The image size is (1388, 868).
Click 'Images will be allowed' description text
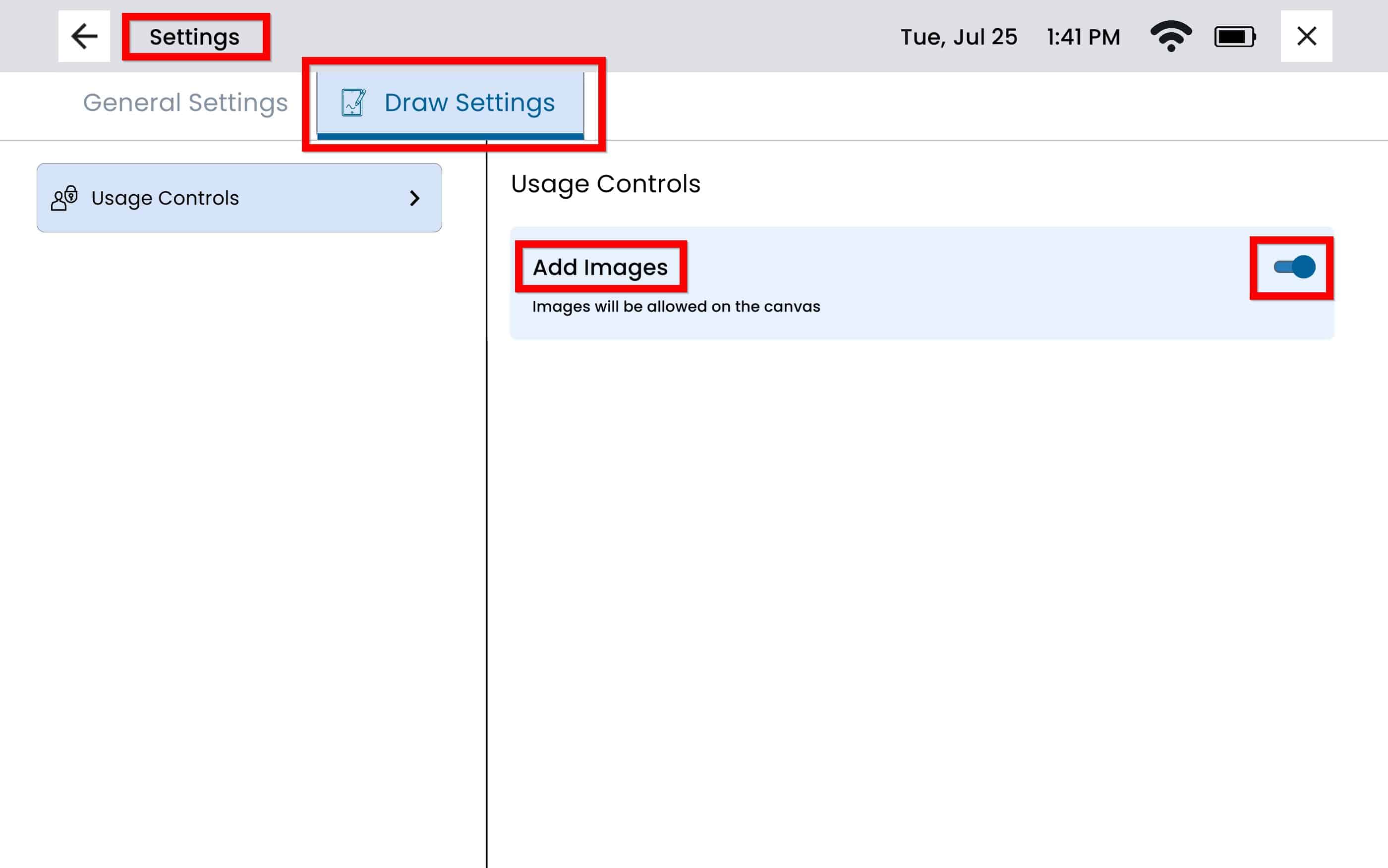(675, 307)
